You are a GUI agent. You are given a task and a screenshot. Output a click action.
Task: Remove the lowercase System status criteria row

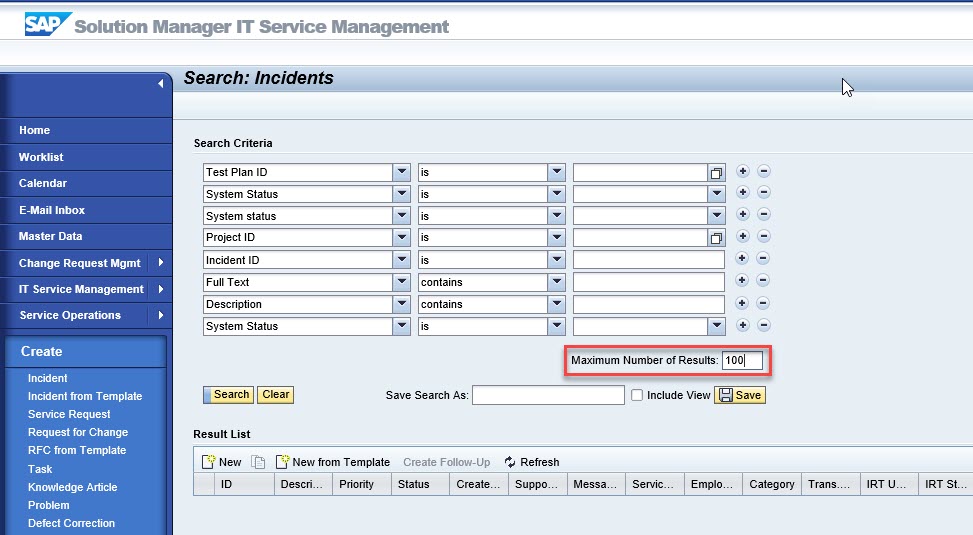pos(764,214)
